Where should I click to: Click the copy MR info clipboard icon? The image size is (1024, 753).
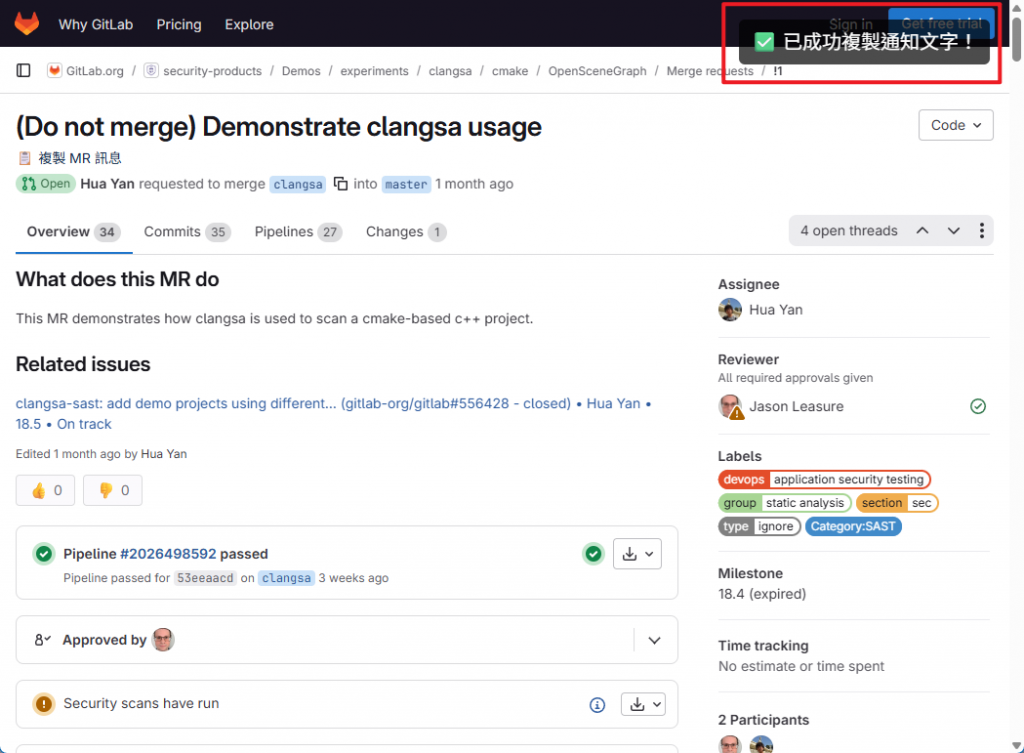(25, 158)
